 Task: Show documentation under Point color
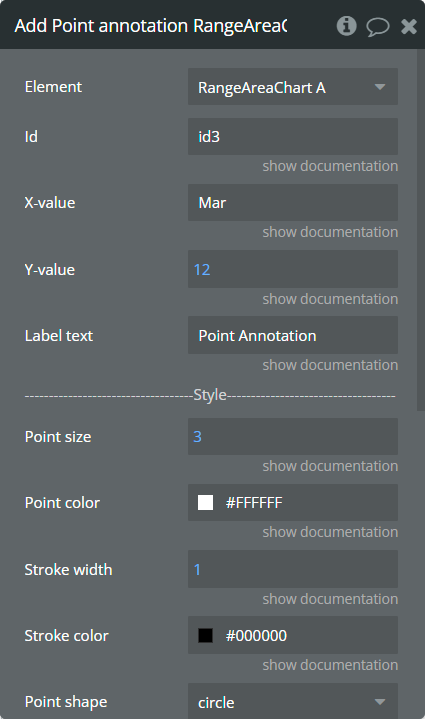(x=330, y=532)
